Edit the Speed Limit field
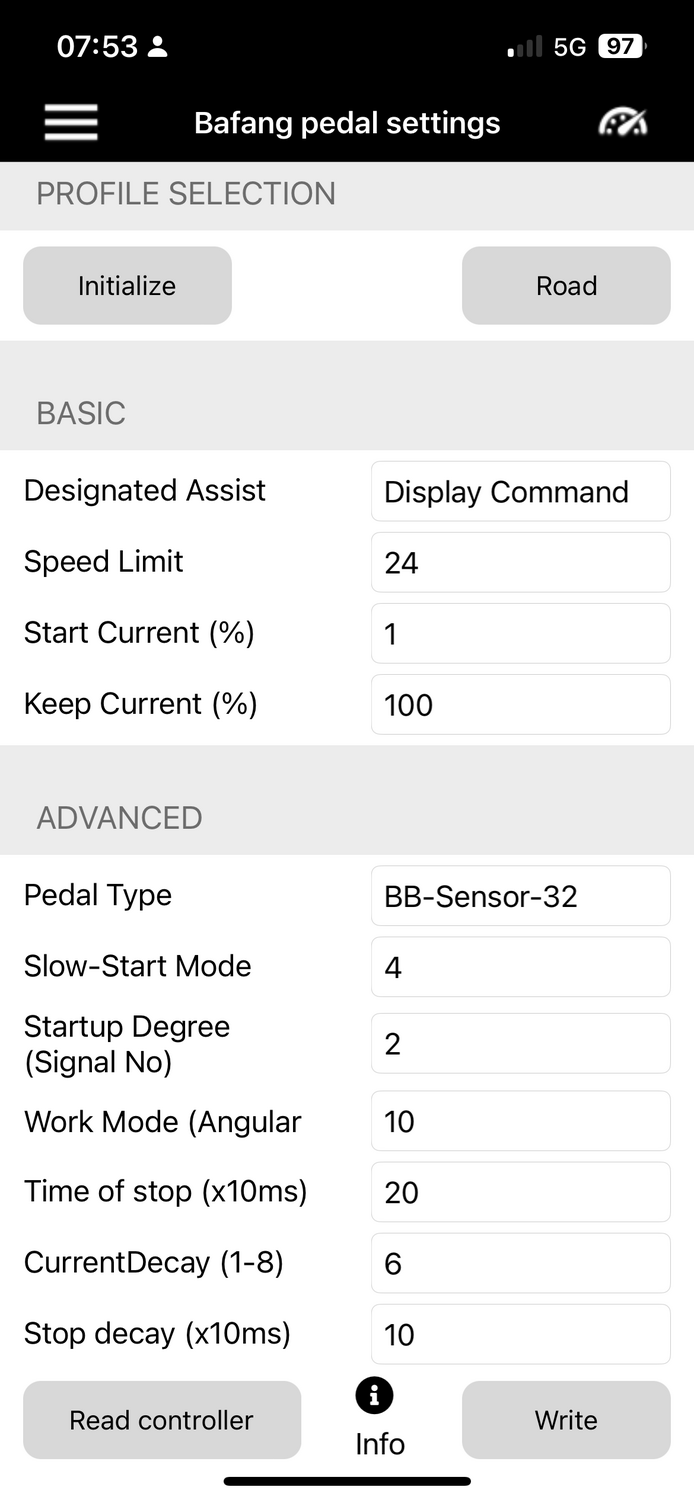This screenshot has width=694, height=1500. click(x=520, y=563)
